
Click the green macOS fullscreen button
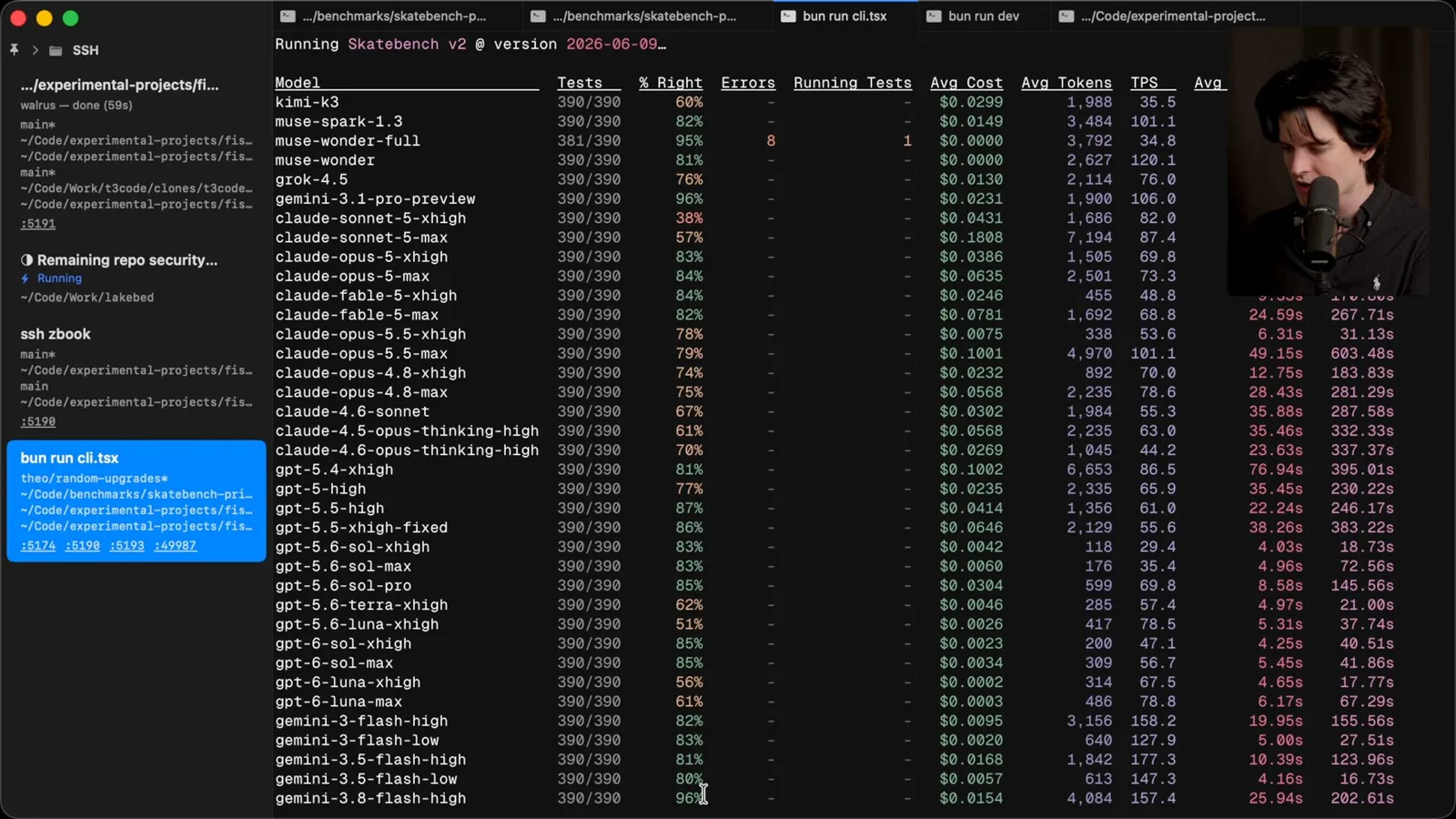[x=70, y=18]
